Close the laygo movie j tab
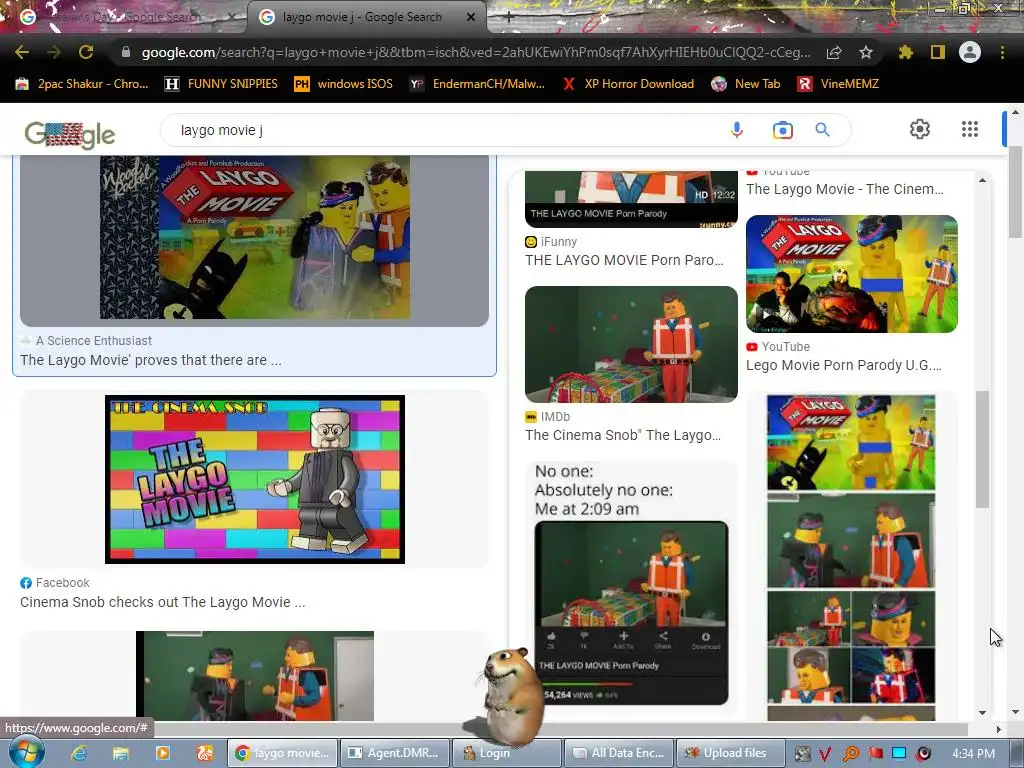Viewport: 1024px width, 768px height. pos(471,17)
